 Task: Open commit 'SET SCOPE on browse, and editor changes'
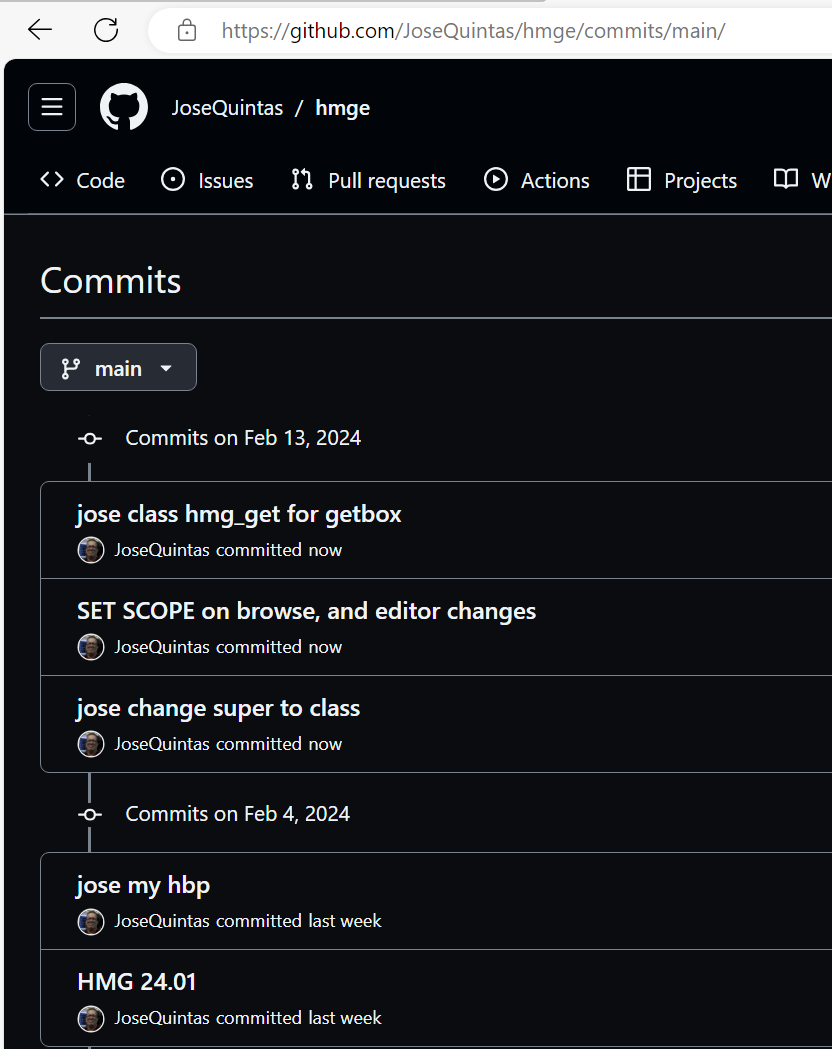[306, 611]
